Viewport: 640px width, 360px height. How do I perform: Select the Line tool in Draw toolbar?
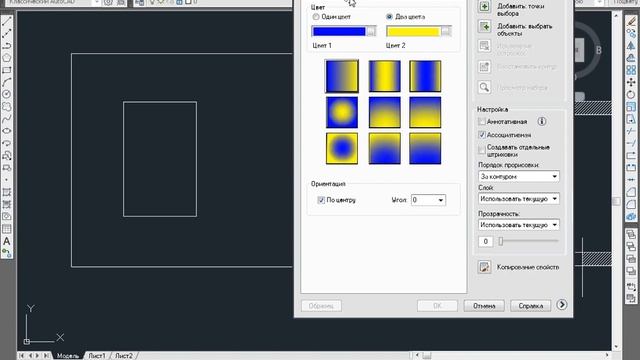(7, 21)
